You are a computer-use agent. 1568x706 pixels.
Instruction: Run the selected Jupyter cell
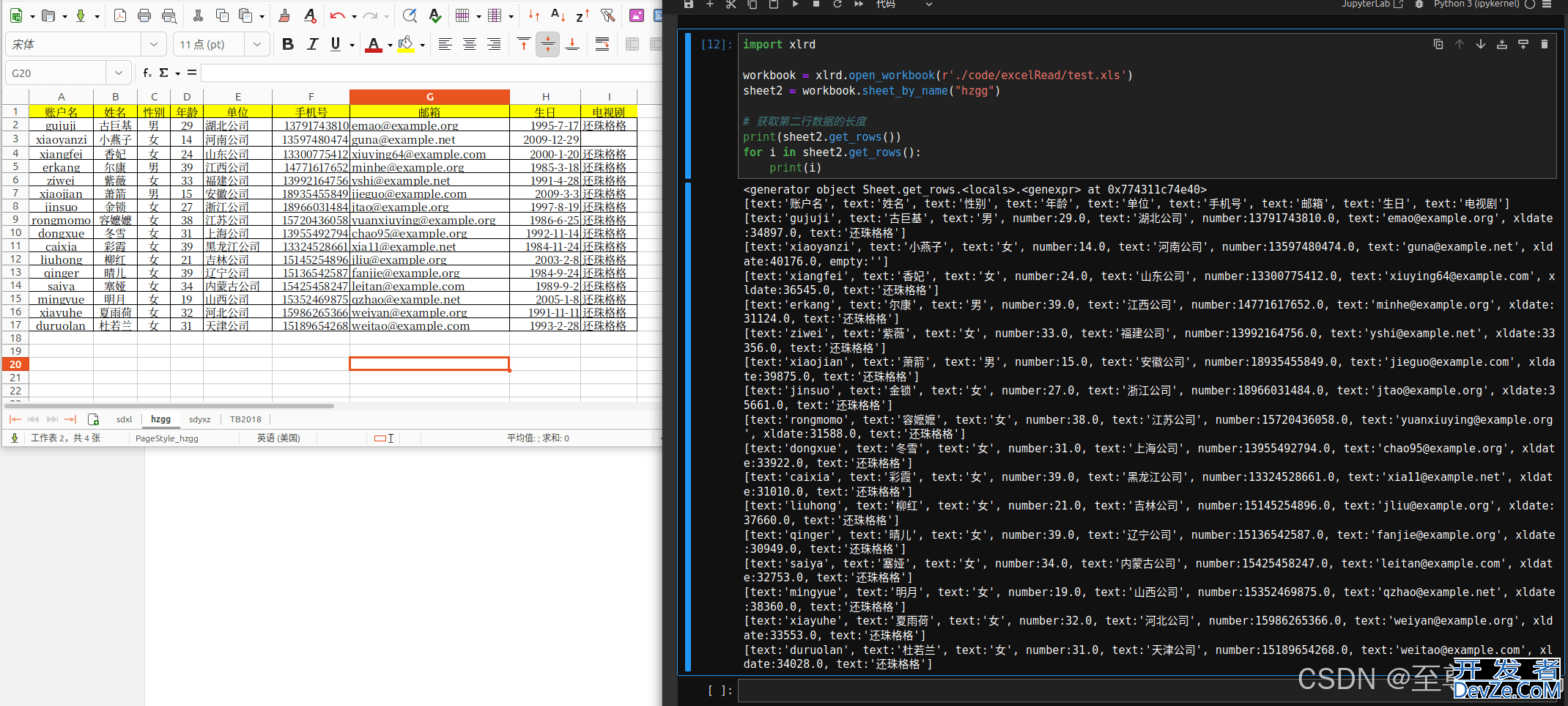point(795,4)
